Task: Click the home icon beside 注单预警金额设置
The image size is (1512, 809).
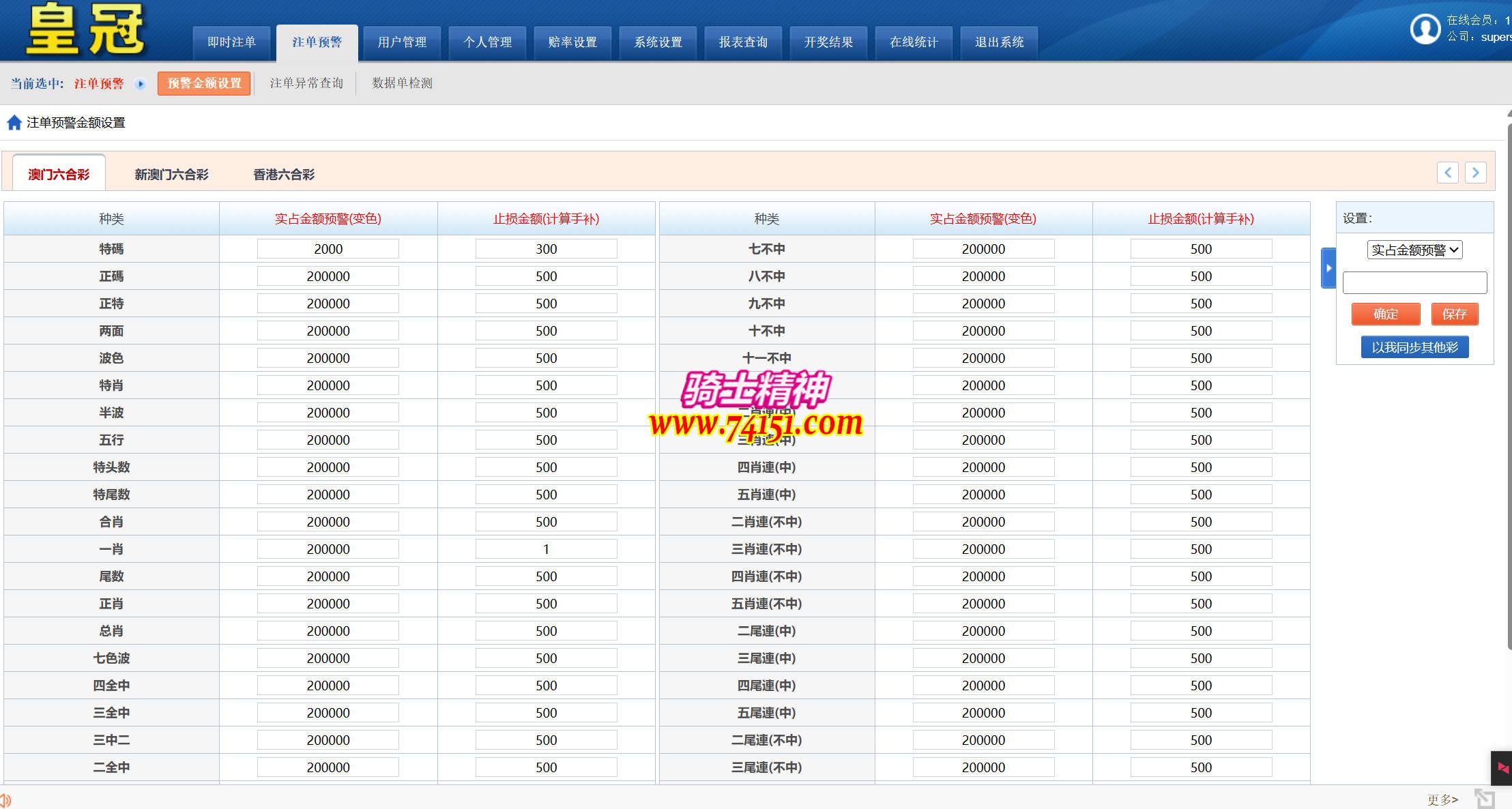Action: click(14, 123)
